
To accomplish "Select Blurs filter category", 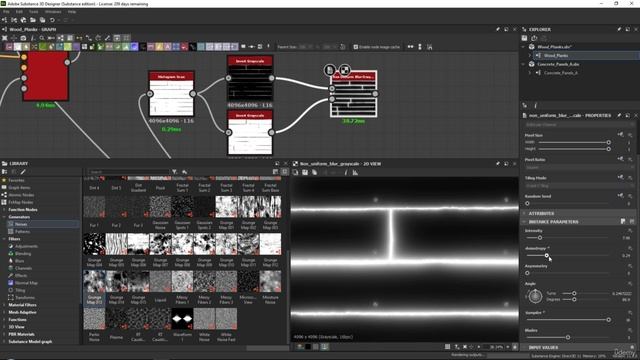I will coord(20,261).
